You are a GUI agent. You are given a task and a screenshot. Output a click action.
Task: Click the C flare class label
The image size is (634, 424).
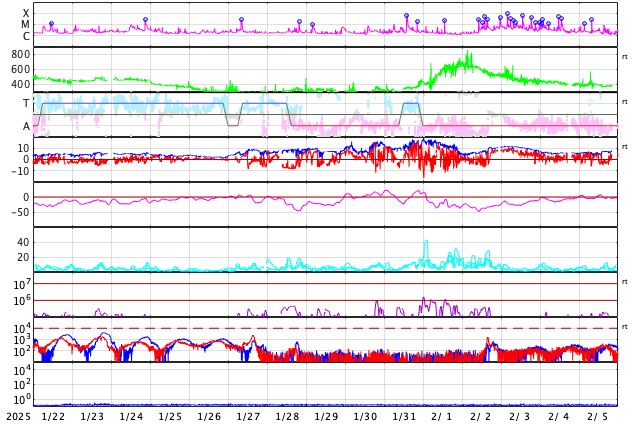coord(26,36)
